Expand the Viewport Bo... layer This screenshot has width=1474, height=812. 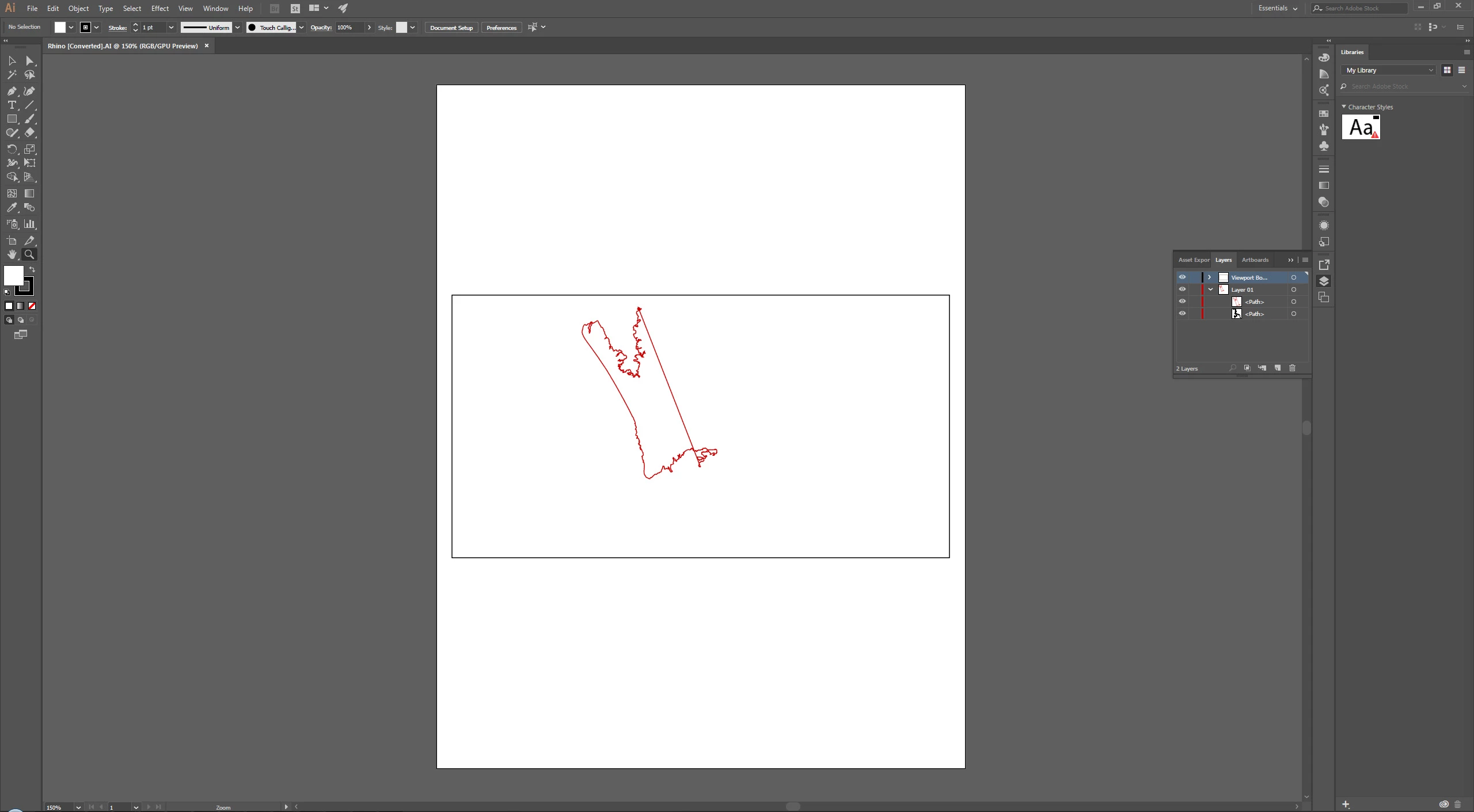pyautogui.click(x=1210, y=277)
